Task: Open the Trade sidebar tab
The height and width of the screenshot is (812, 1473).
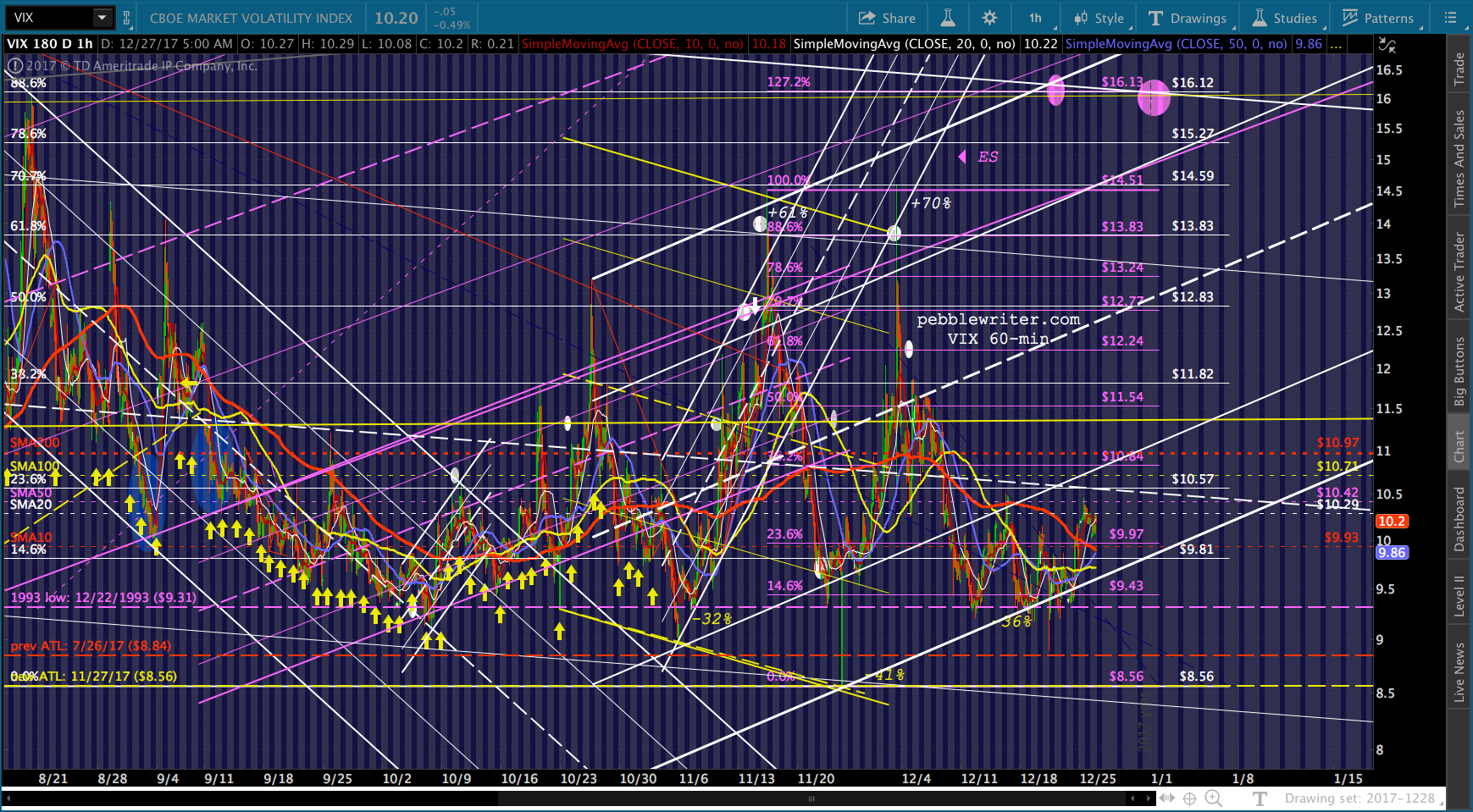Action: tap(1459, 69)
